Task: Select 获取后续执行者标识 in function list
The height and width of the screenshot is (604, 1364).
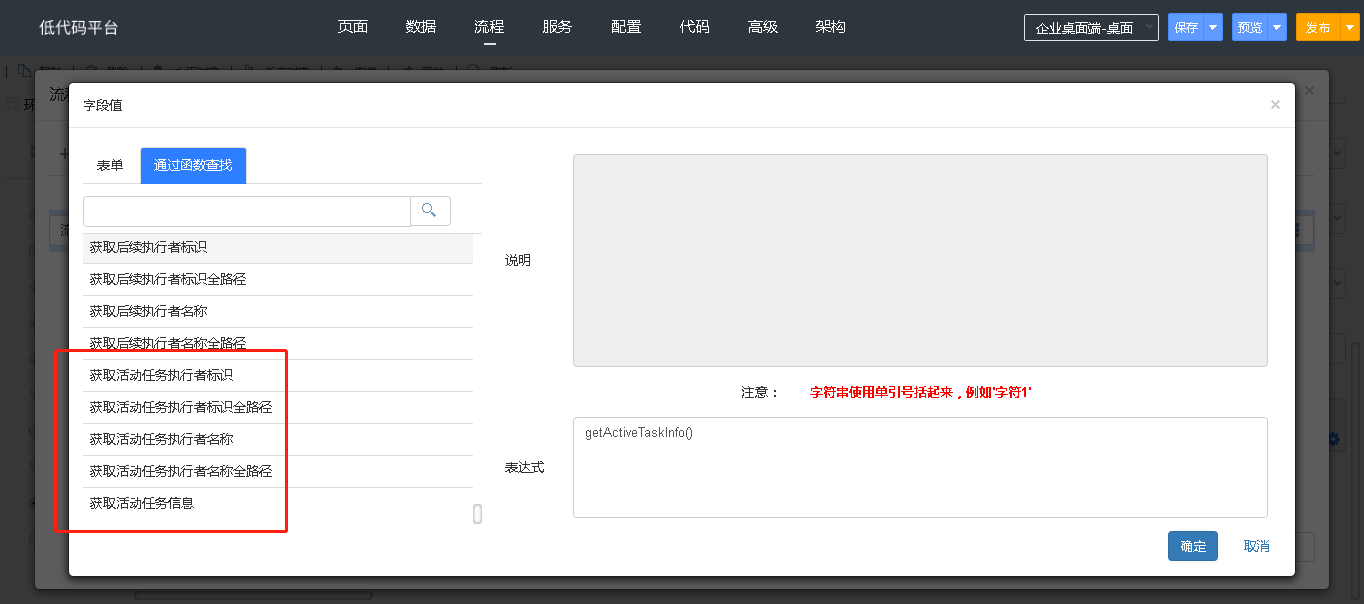Action: click(x=148, y=247)
